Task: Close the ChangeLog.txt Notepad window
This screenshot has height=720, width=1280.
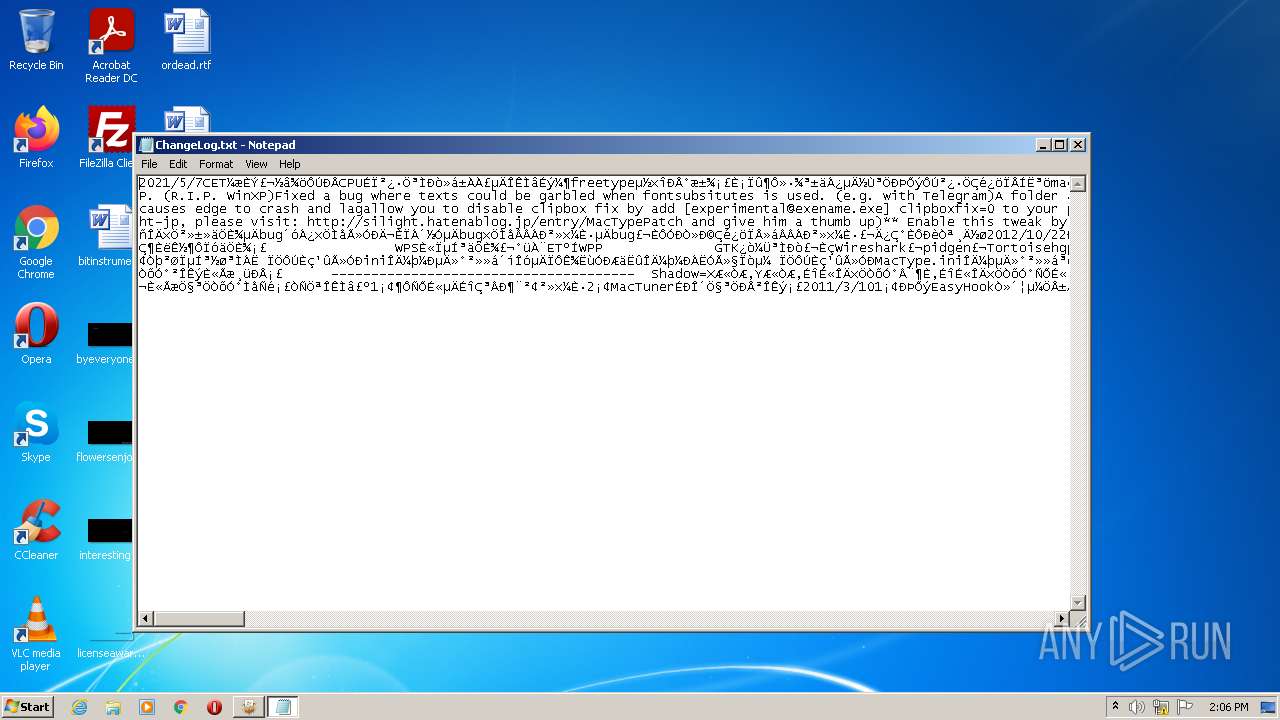Action: pyautogui.click(x=1078, y=145)
